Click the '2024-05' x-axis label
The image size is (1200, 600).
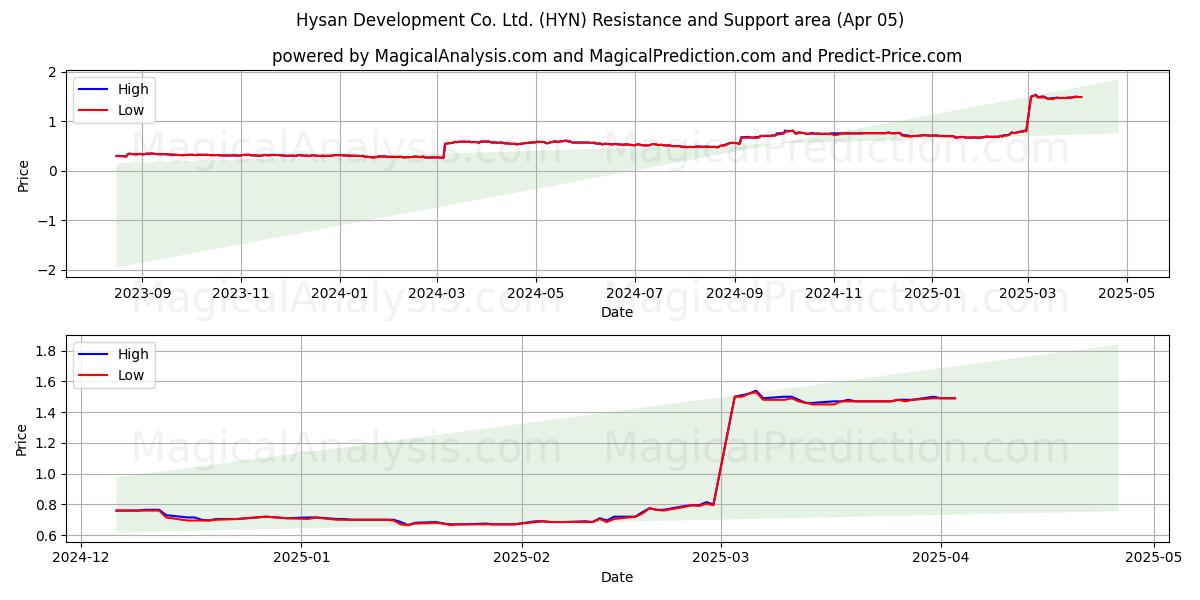point(536,294)
